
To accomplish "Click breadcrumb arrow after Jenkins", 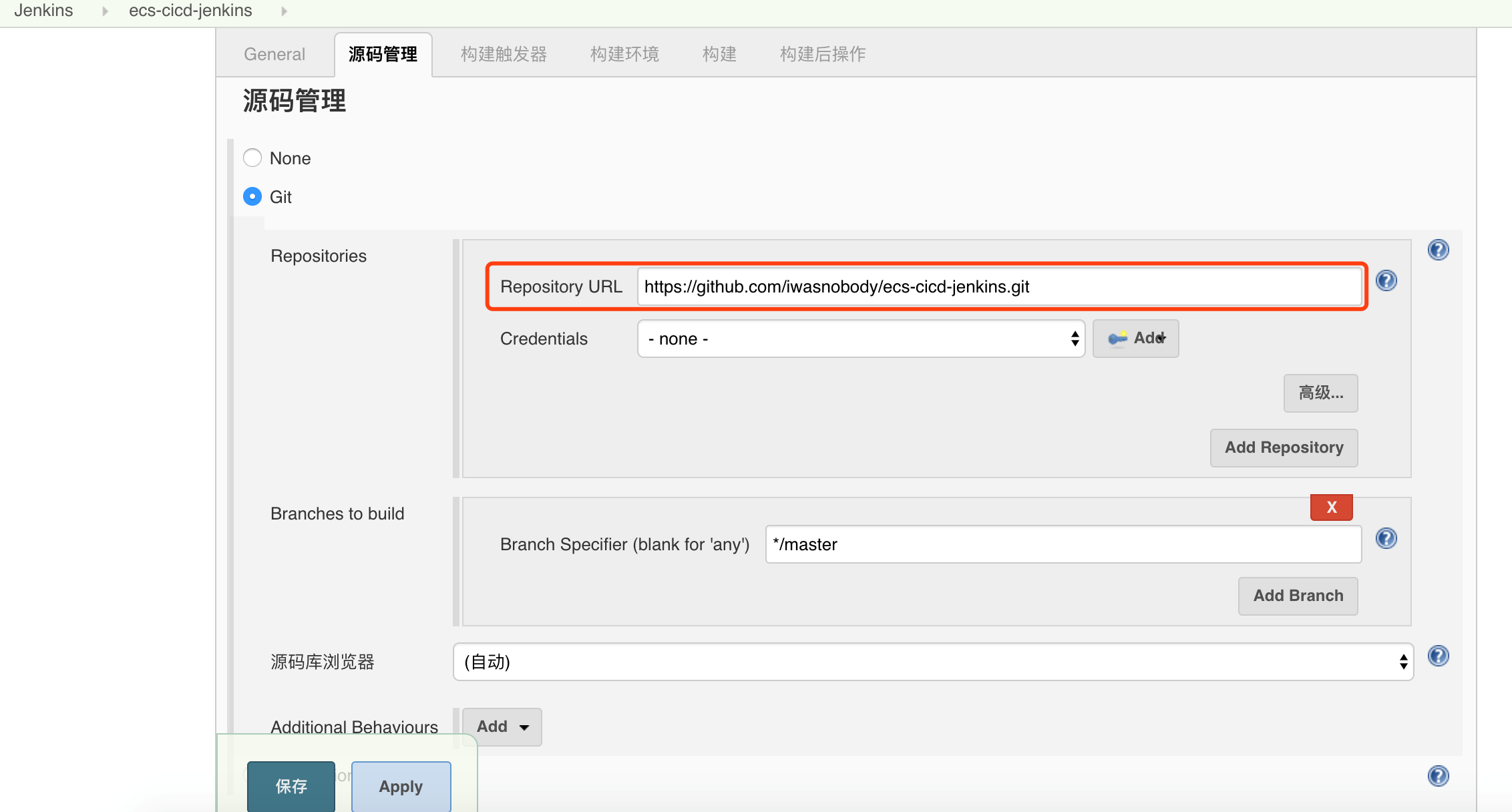I will pos(105,11).
